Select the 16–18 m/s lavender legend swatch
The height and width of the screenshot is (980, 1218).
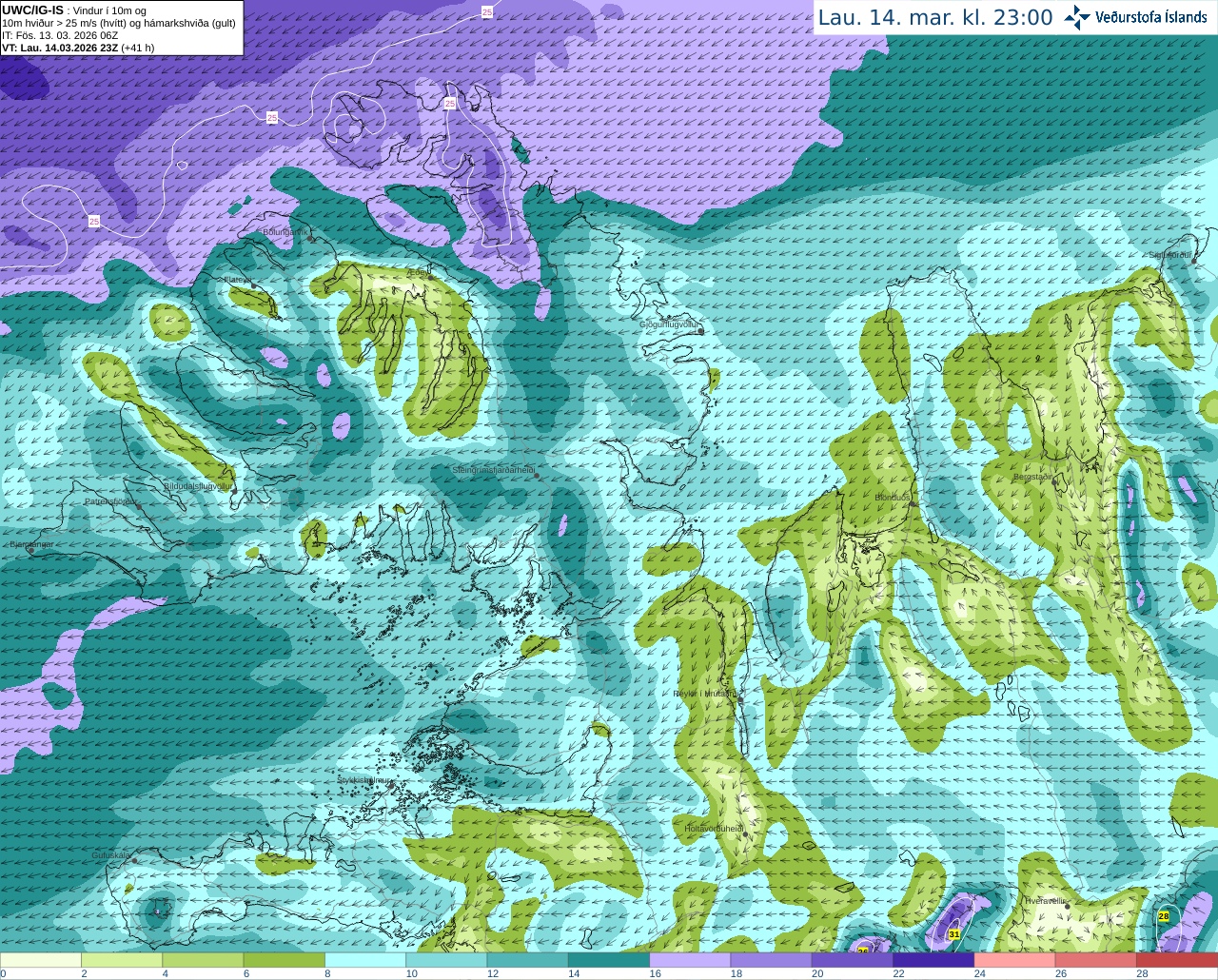690,960
